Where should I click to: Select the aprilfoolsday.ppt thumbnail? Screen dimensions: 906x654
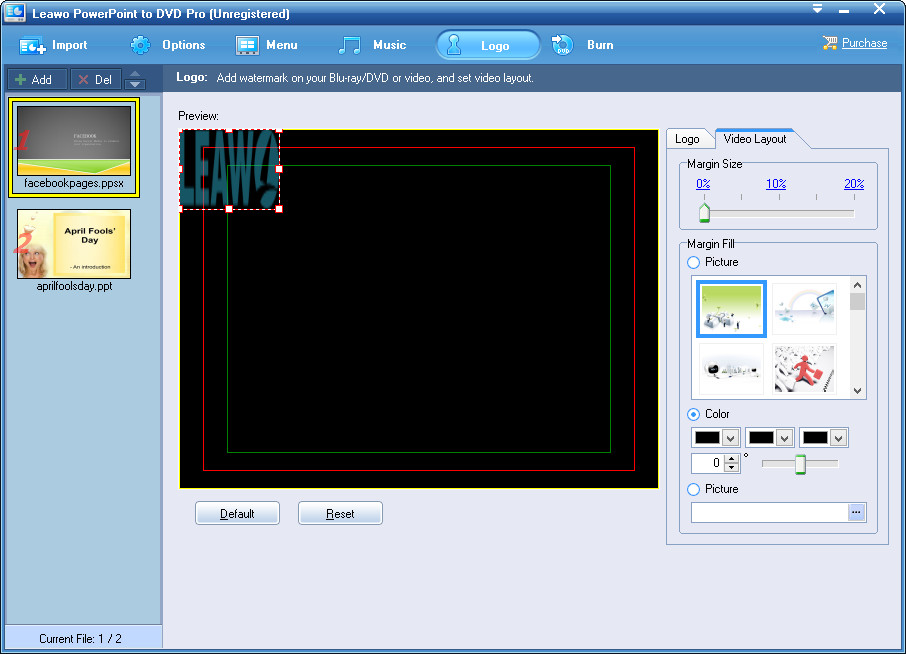pyautogui.click(x=73, y=243)
